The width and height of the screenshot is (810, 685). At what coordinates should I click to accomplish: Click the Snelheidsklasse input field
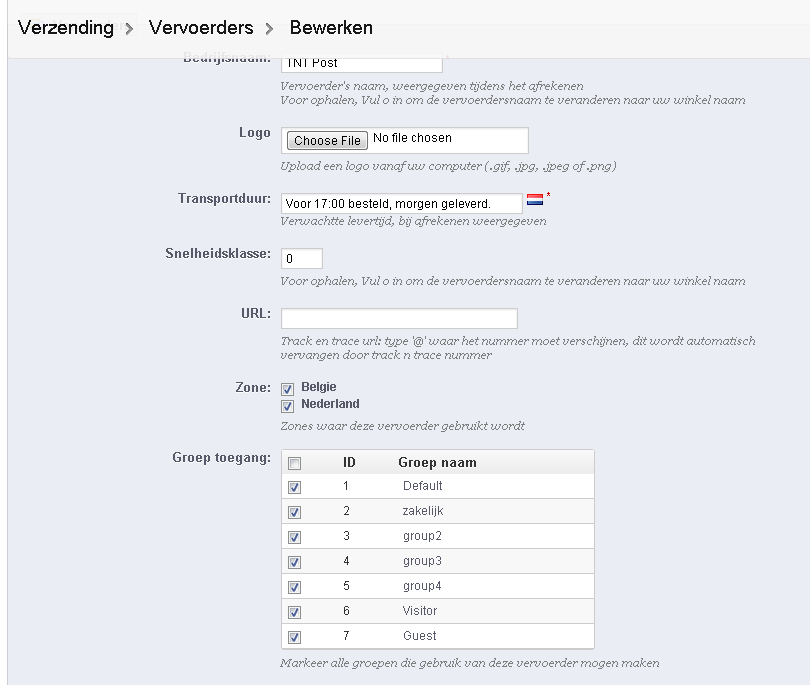tap(301, 259)
